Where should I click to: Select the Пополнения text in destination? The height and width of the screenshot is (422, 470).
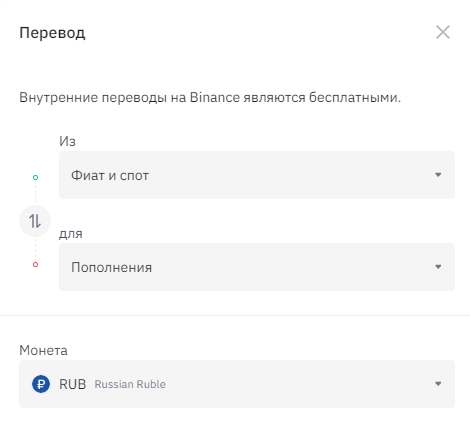pyautogui.click(x=112, y=267)
